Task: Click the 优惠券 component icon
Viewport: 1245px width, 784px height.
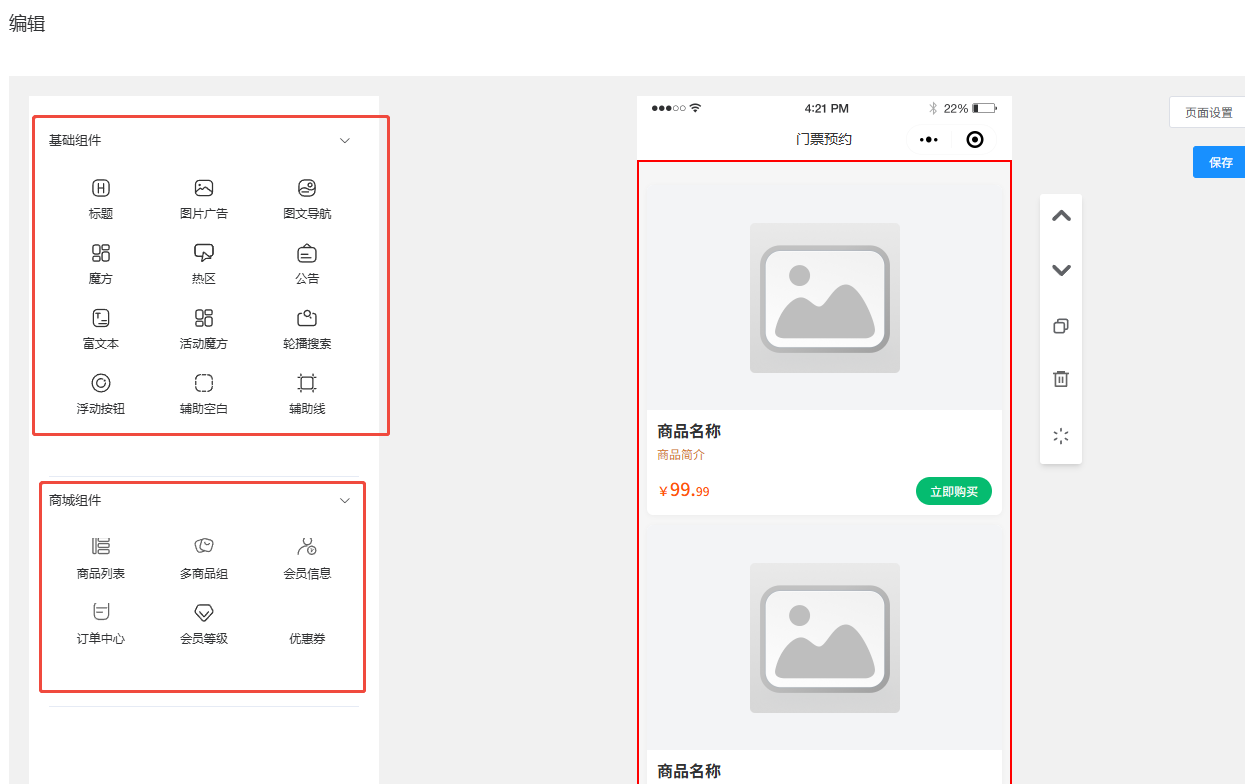Action: coord(306,620)
